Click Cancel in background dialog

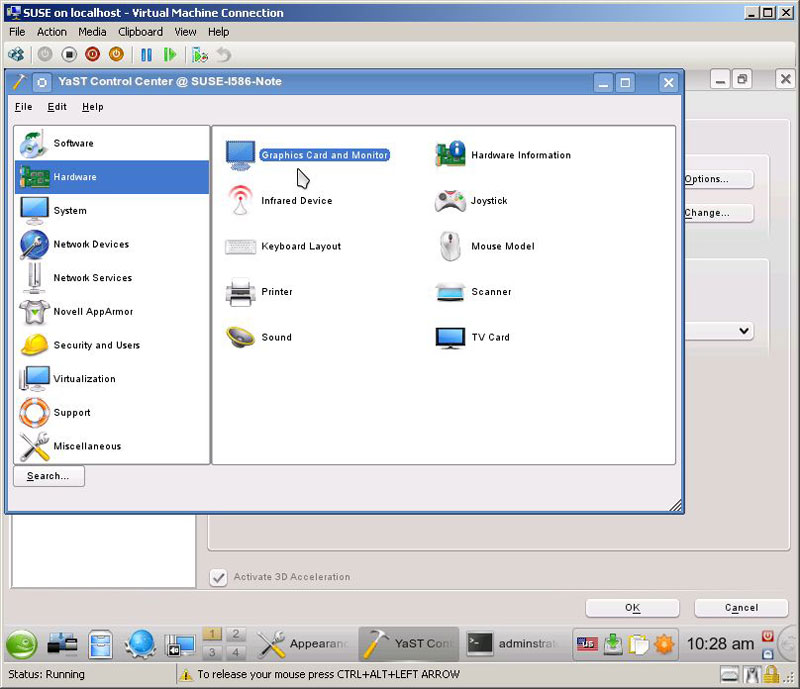coord(741,608)
